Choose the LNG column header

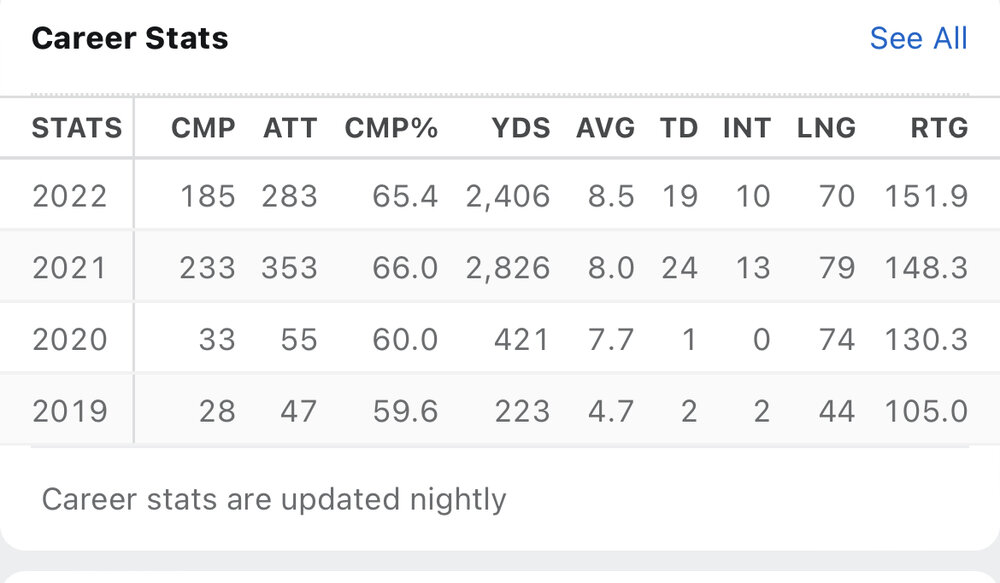(x=826, y=128)
